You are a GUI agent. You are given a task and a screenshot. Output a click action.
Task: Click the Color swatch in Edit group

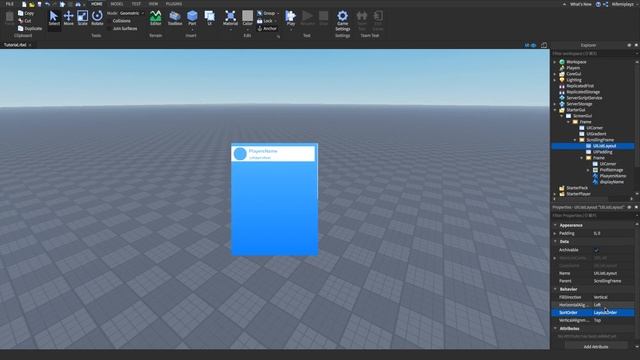coord(247,16)
